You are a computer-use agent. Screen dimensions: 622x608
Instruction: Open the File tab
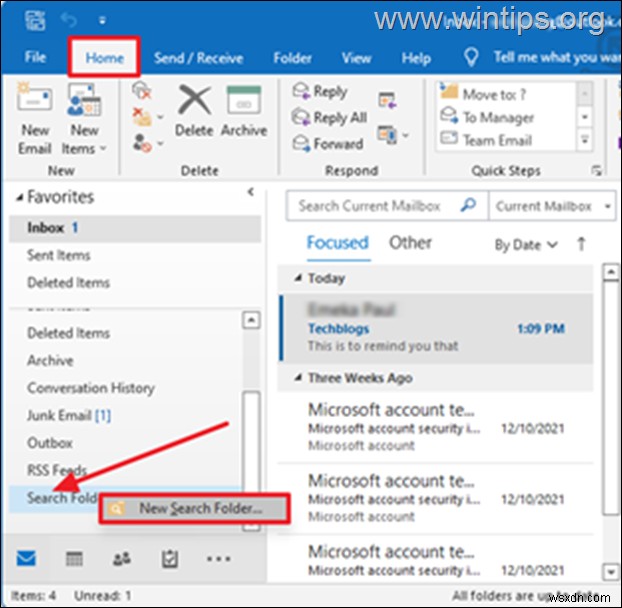point(35,57)
